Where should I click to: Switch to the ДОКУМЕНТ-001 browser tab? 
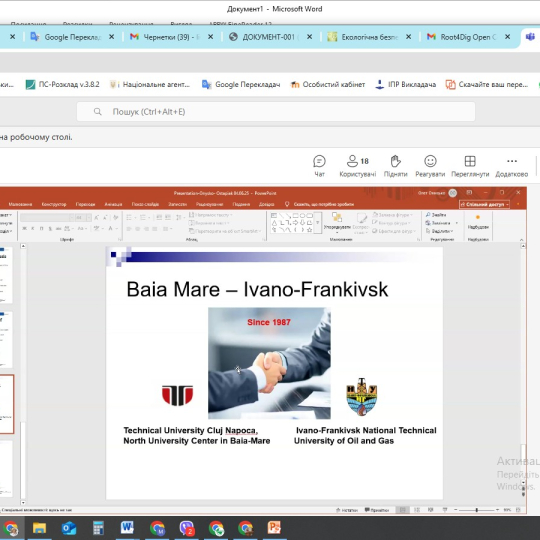271,37
